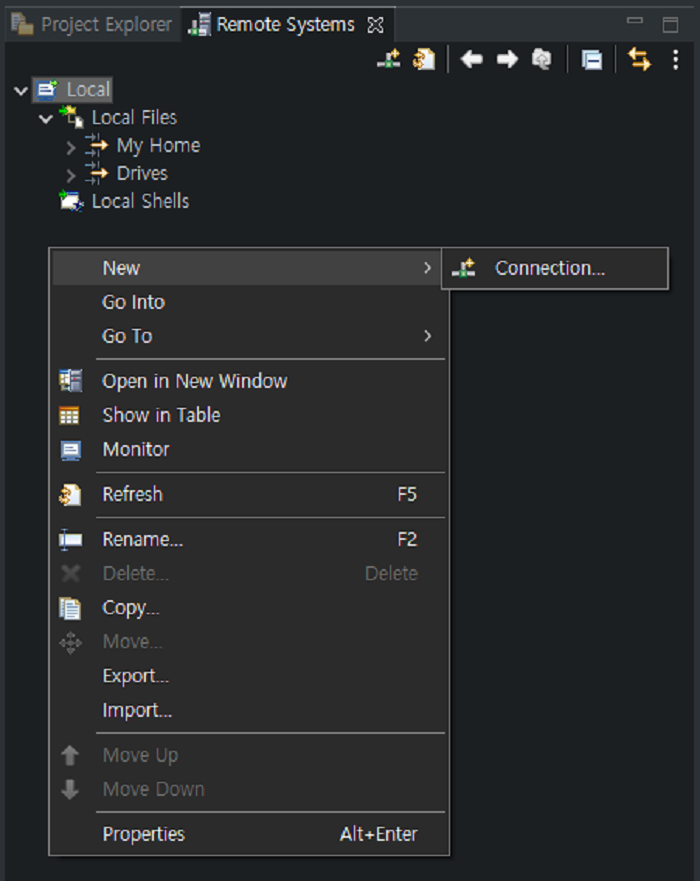Screen dimensions: 700x881
Task: Click the Up One Level toolbar icon
Action: [x=541, y=60]
